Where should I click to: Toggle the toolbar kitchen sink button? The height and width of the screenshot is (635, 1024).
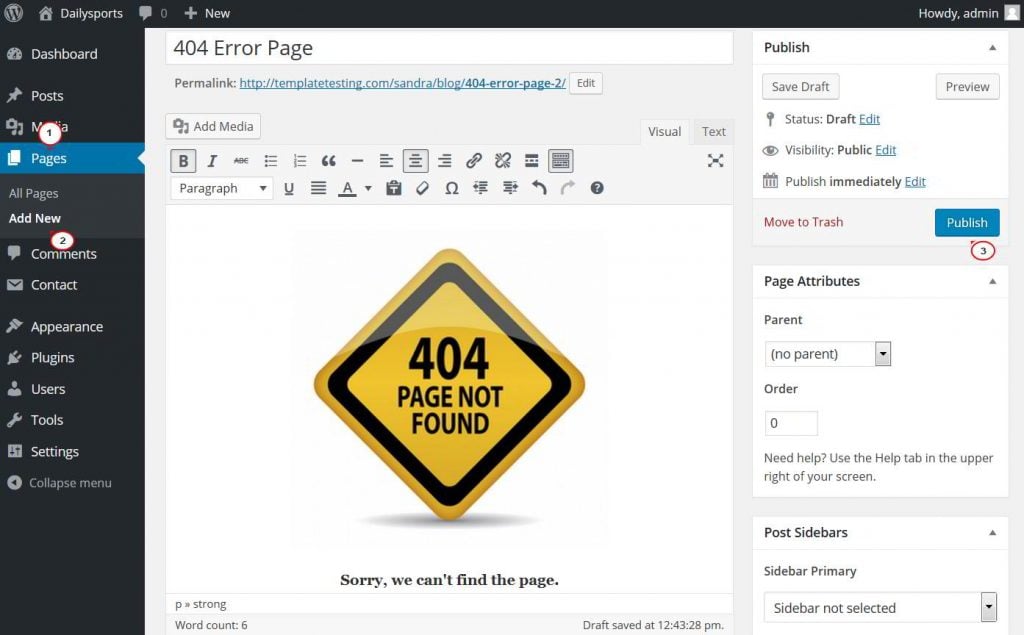[561, 161]
